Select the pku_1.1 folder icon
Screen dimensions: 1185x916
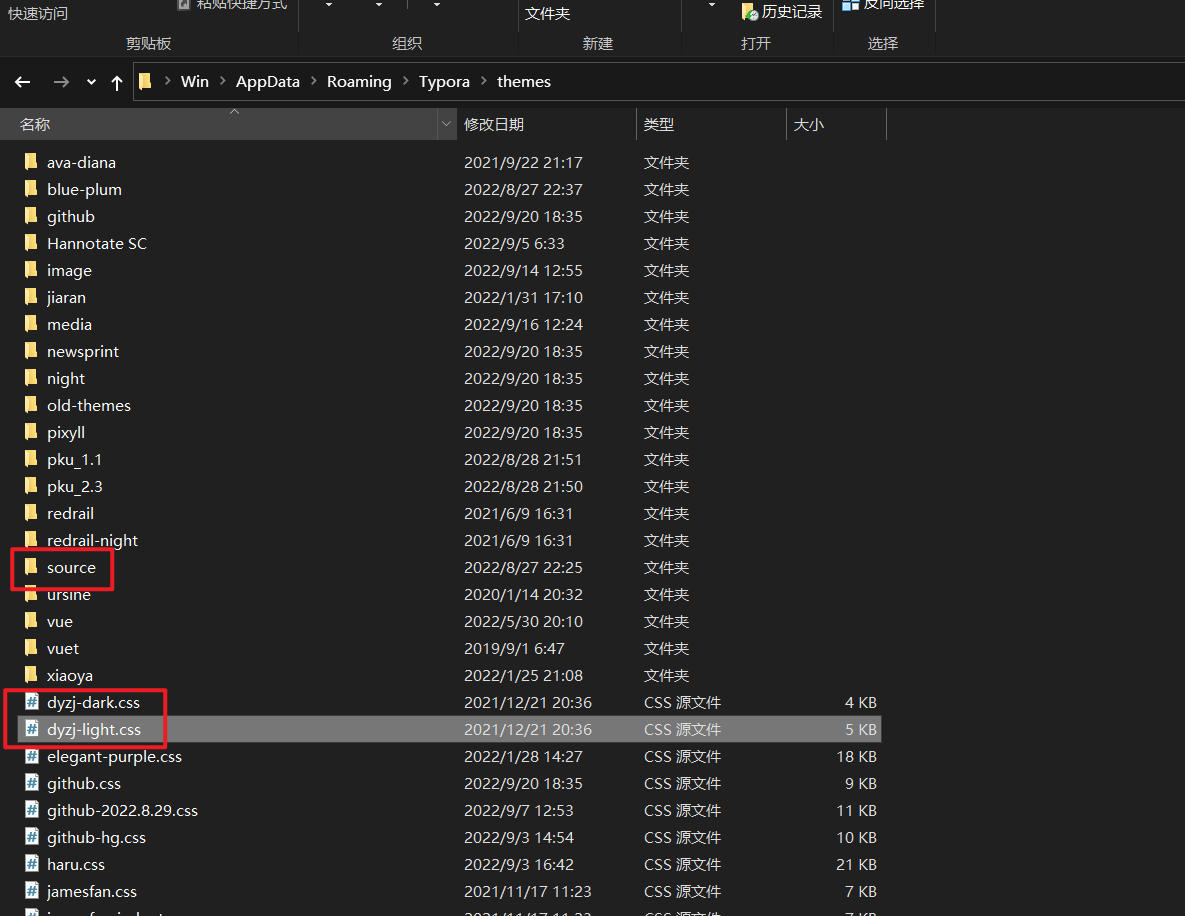pos(31,459)
